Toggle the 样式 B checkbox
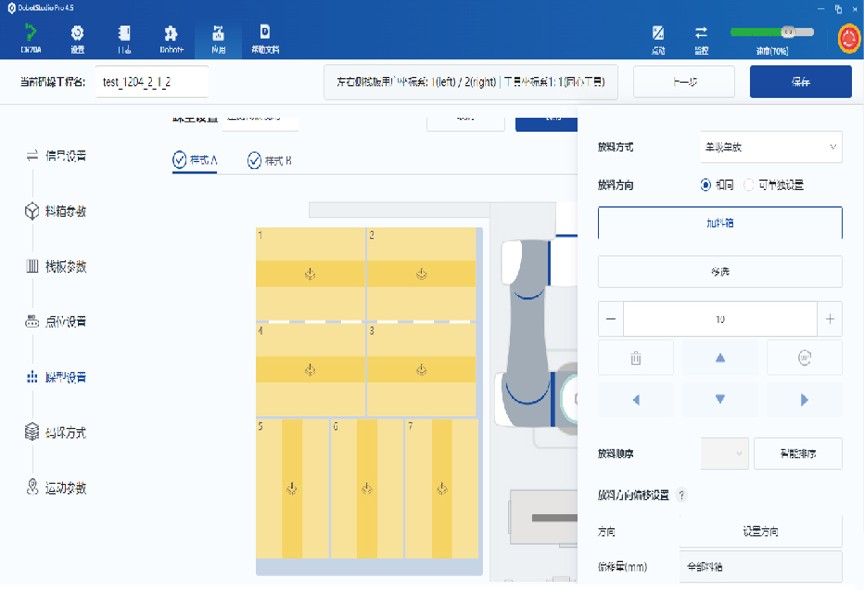 (254, 161)
